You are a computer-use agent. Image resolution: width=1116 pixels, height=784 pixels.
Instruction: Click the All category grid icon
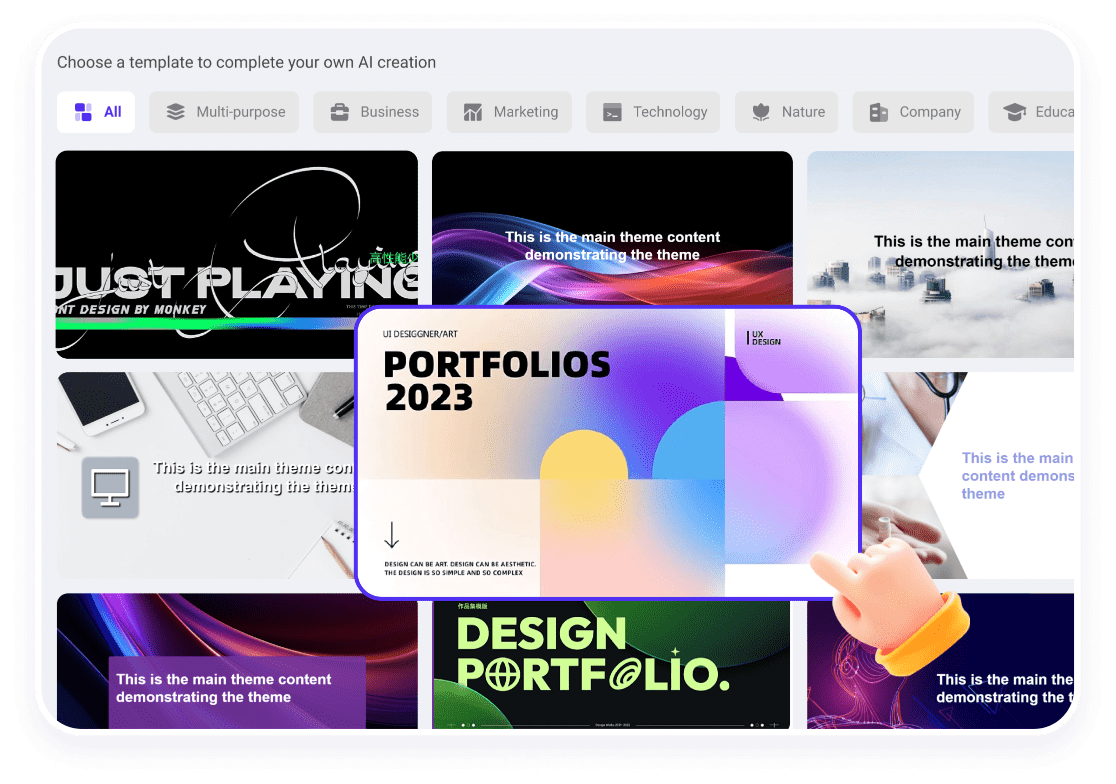[x=84, y=112]
